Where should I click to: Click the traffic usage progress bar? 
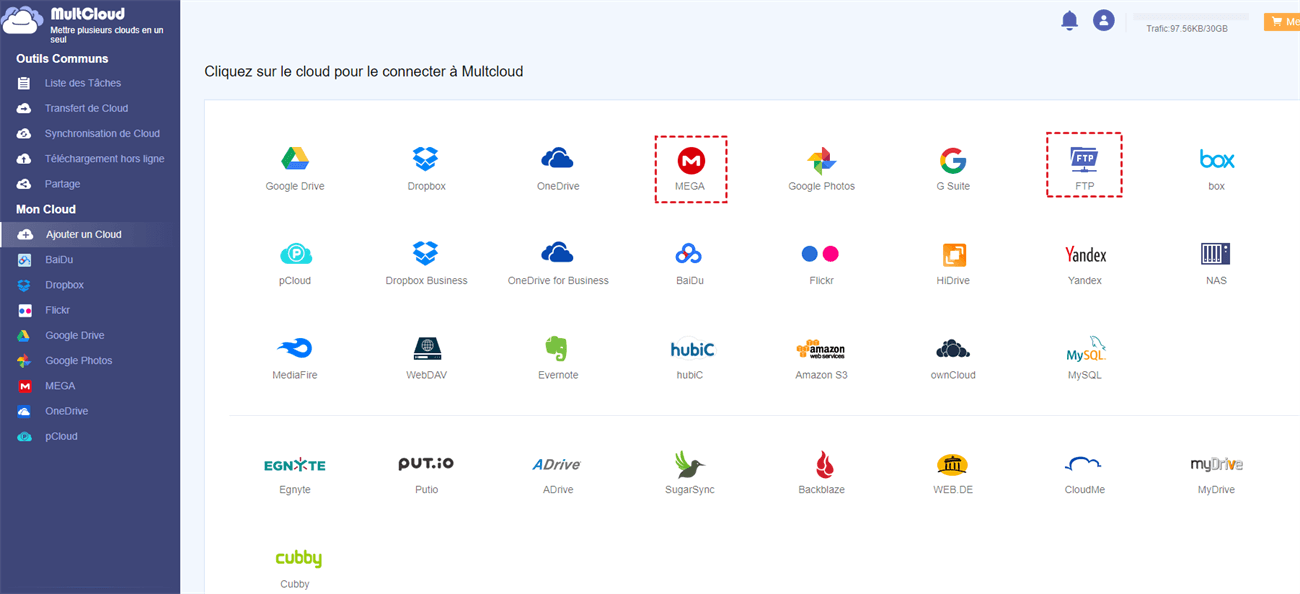1190,17
